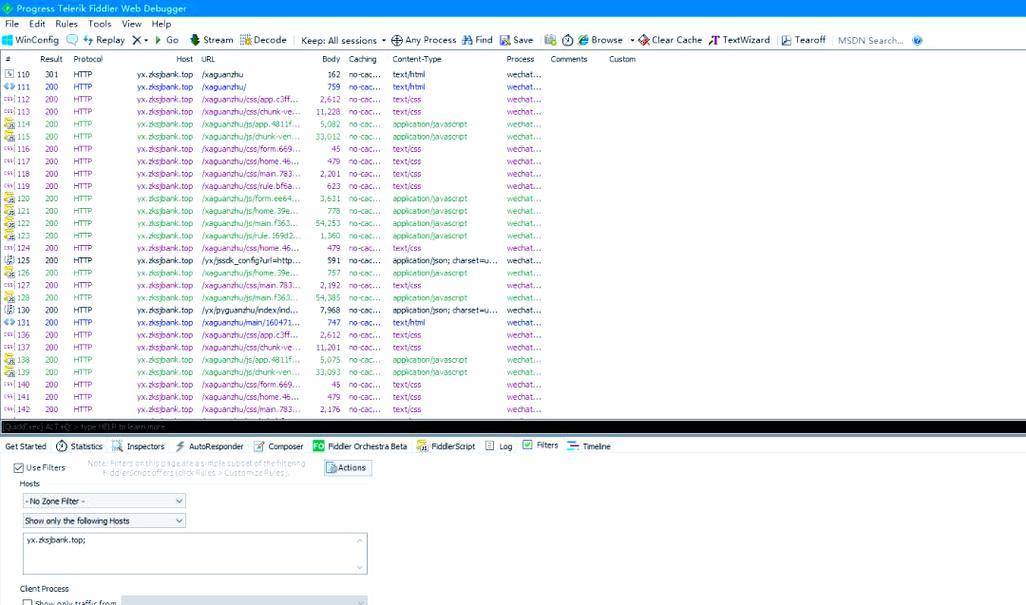Click Browse to launch the browser
Viewport: 1026px width, 605px height.
(600, 40)
